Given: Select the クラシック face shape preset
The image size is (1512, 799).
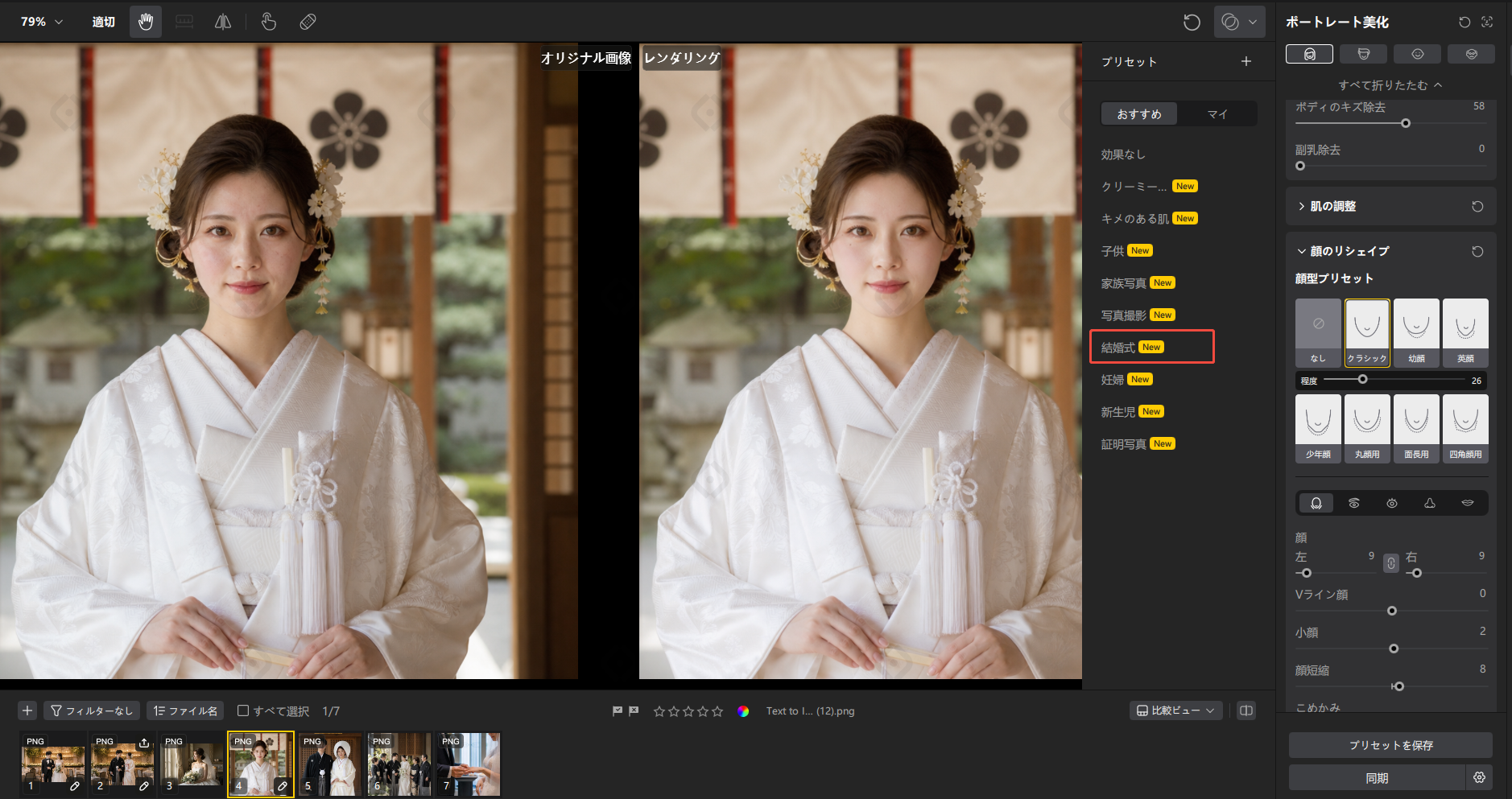Looking at the screenshot, I should (1367, 333).
